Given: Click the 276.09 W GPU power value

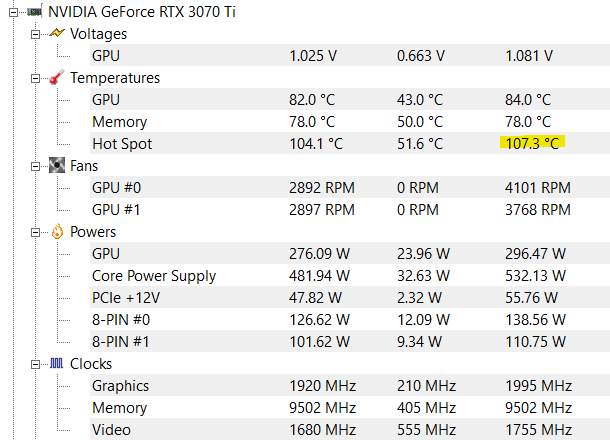Looking at the screenshot, I should tap(319, 254).
